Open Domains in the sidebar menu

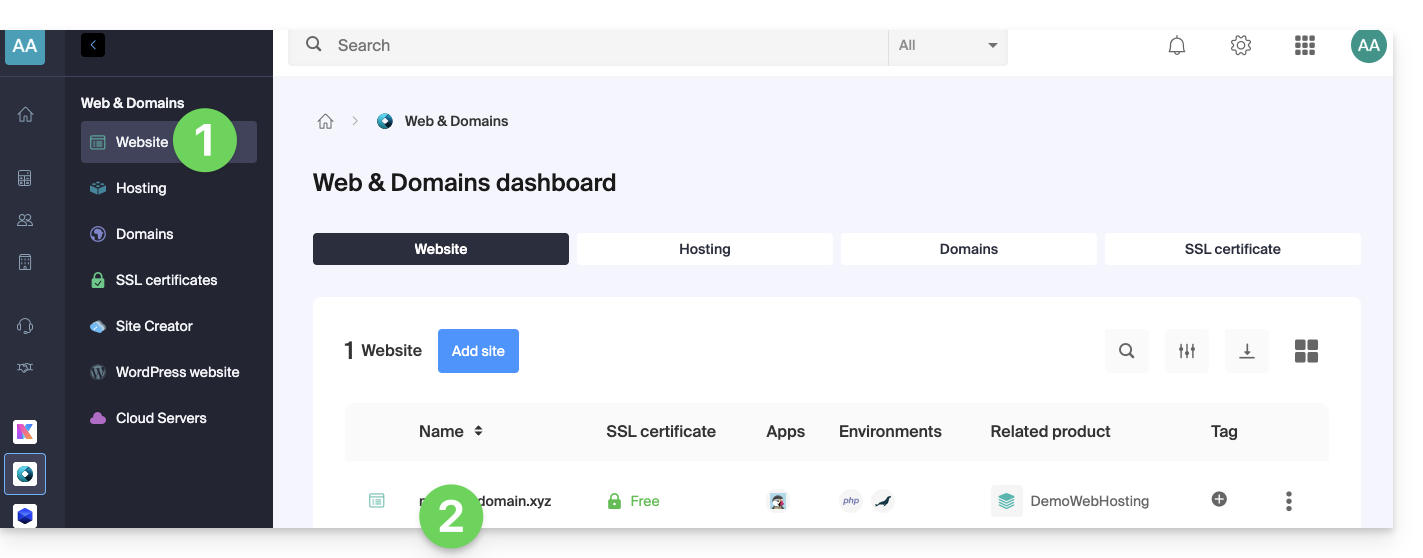click(144, 234)
